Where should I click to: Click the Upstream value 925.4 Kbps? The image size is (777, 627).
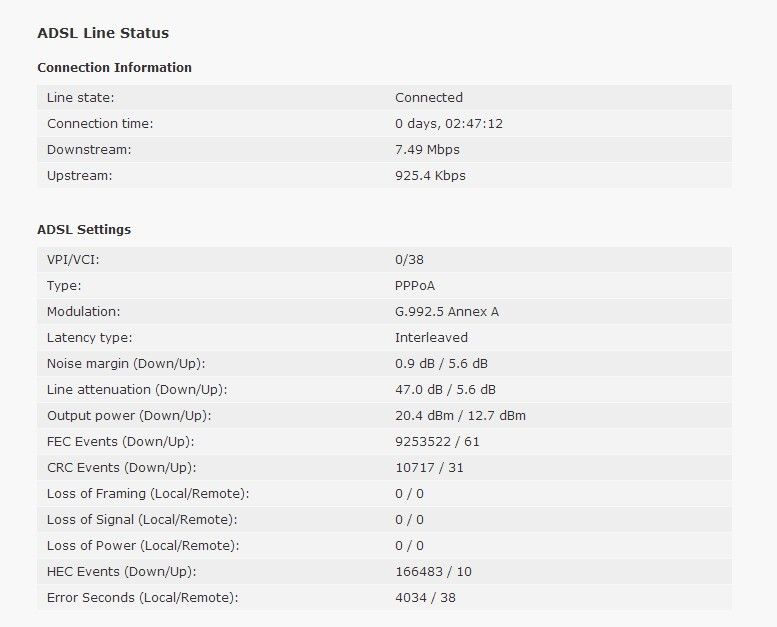[430, 175]
